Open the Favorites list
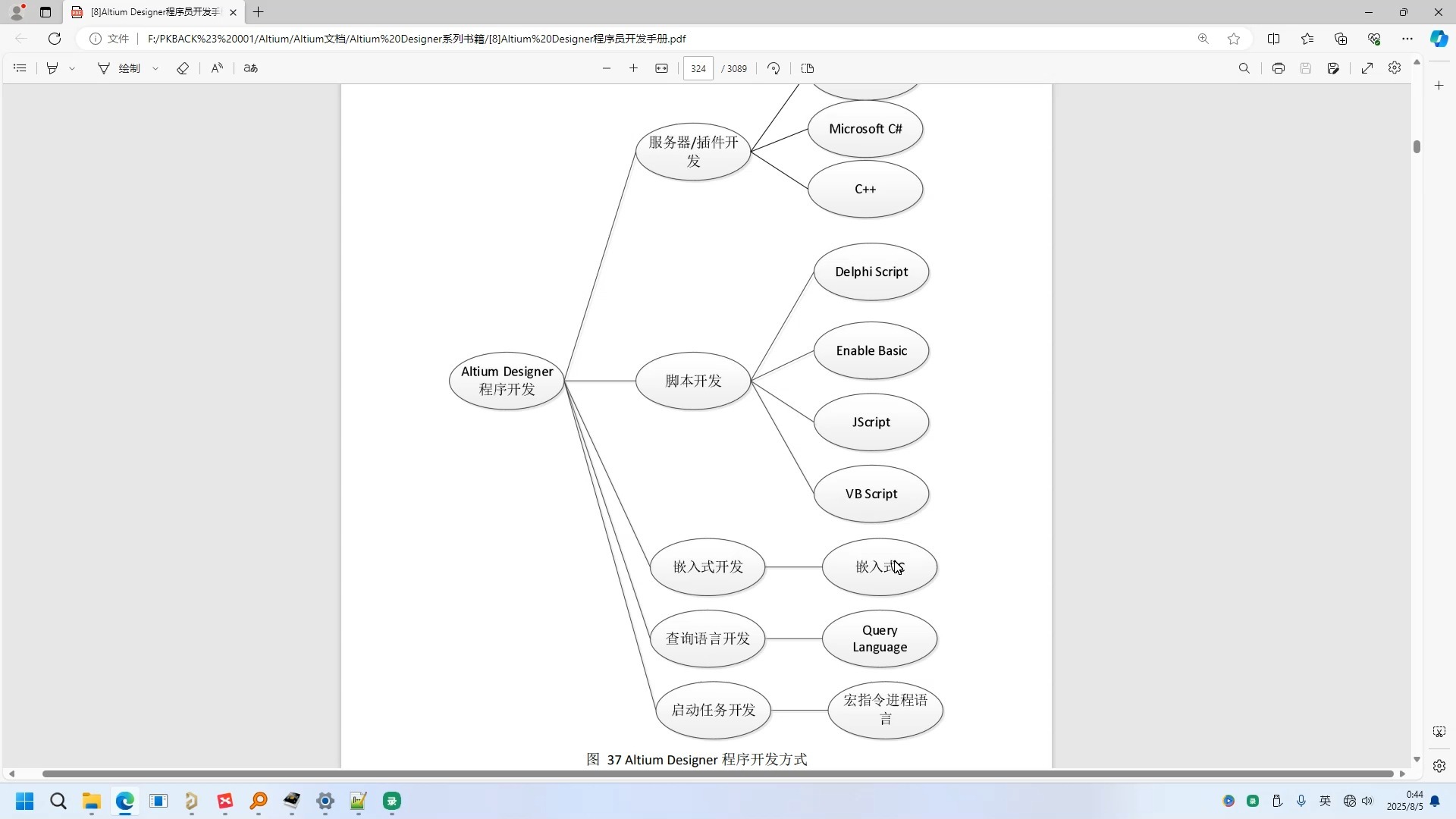The width and height of the screenshot is (1456, 819). click(x=1307, y=39)
